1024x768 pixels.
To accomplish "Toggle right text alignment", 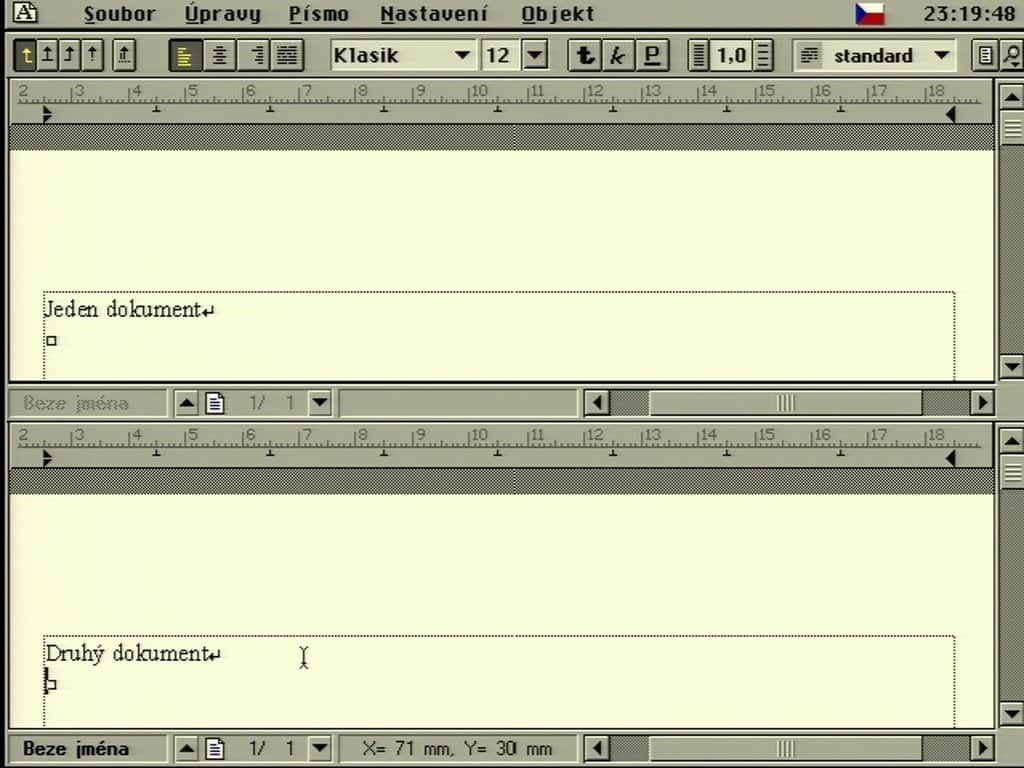I will pyautogui.click(x=253, y=56).
